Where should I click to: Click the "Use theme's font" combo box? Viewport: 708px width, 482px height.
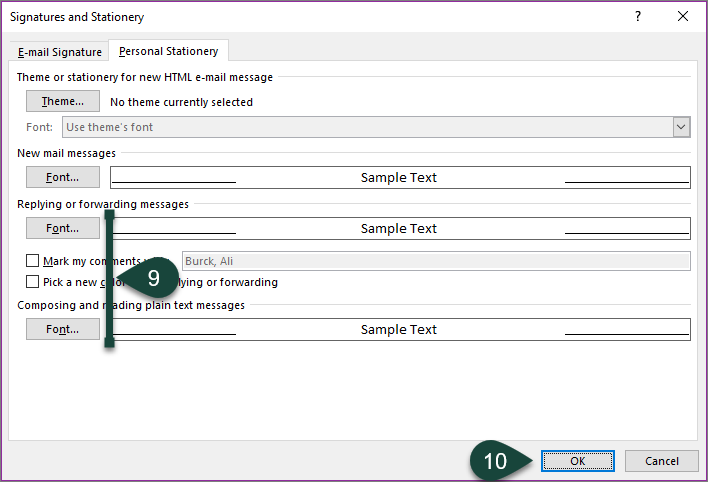click(366, 127)
